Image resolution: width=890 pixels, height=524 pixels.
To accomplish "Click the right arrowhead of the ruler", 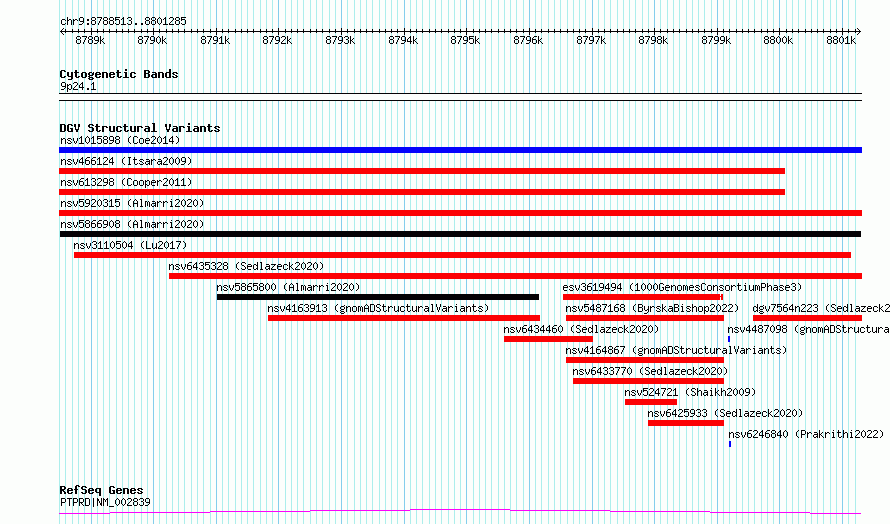I will (x=859, y=32).
